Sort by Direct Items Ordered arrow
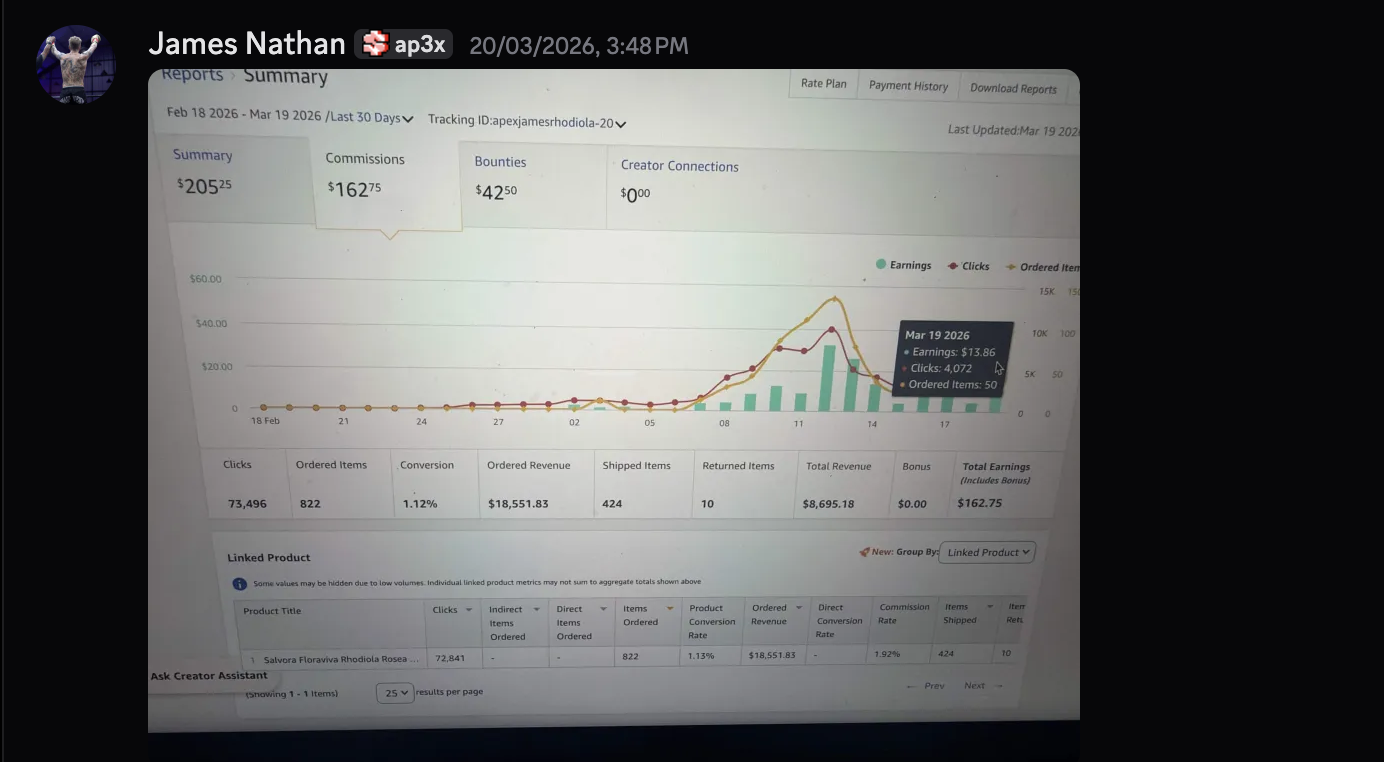1384x762 pixels. [603, 609]
